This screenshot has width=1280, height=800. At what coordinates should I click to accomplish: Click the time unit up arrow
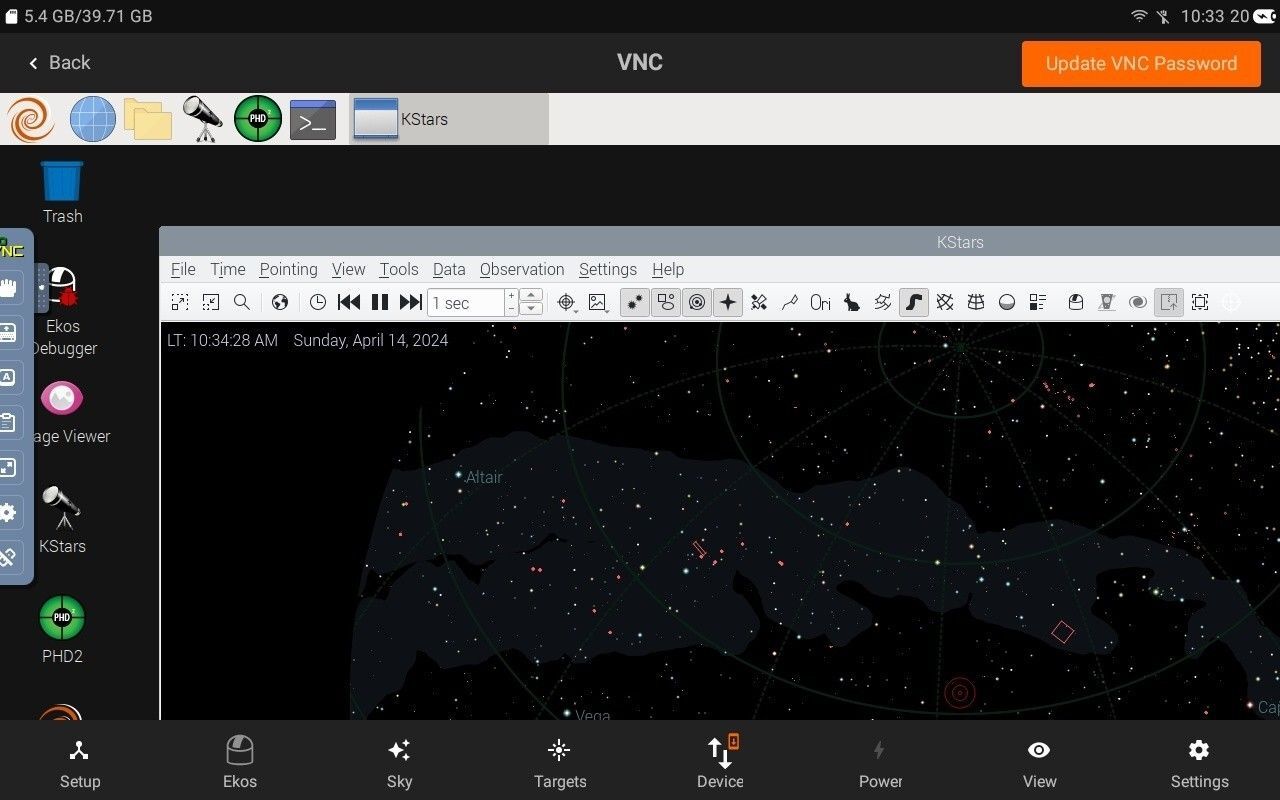532,296
